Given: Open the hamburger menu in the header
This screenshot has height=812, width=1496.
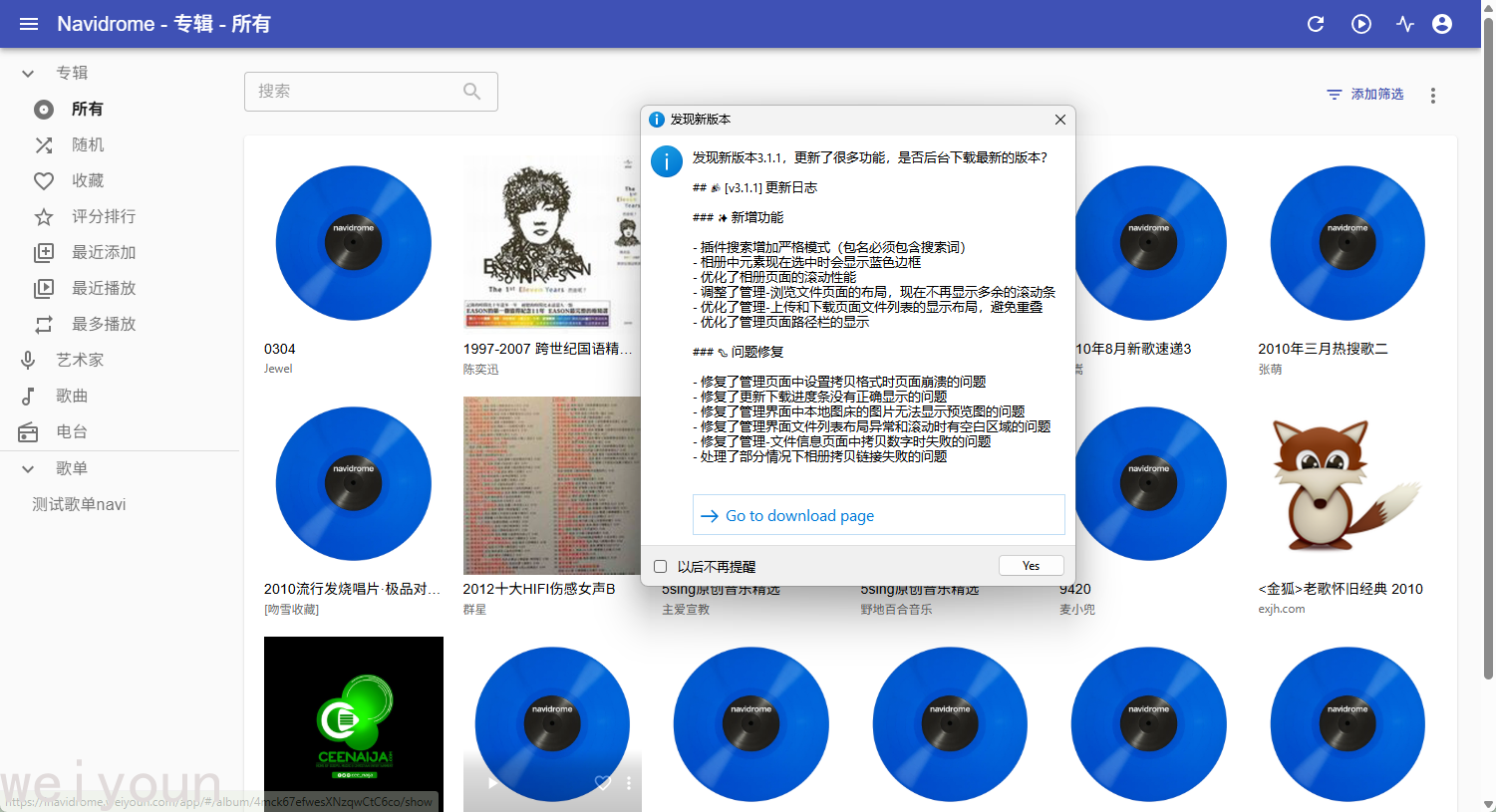Looking at the screenshot, I should [29, 24].
